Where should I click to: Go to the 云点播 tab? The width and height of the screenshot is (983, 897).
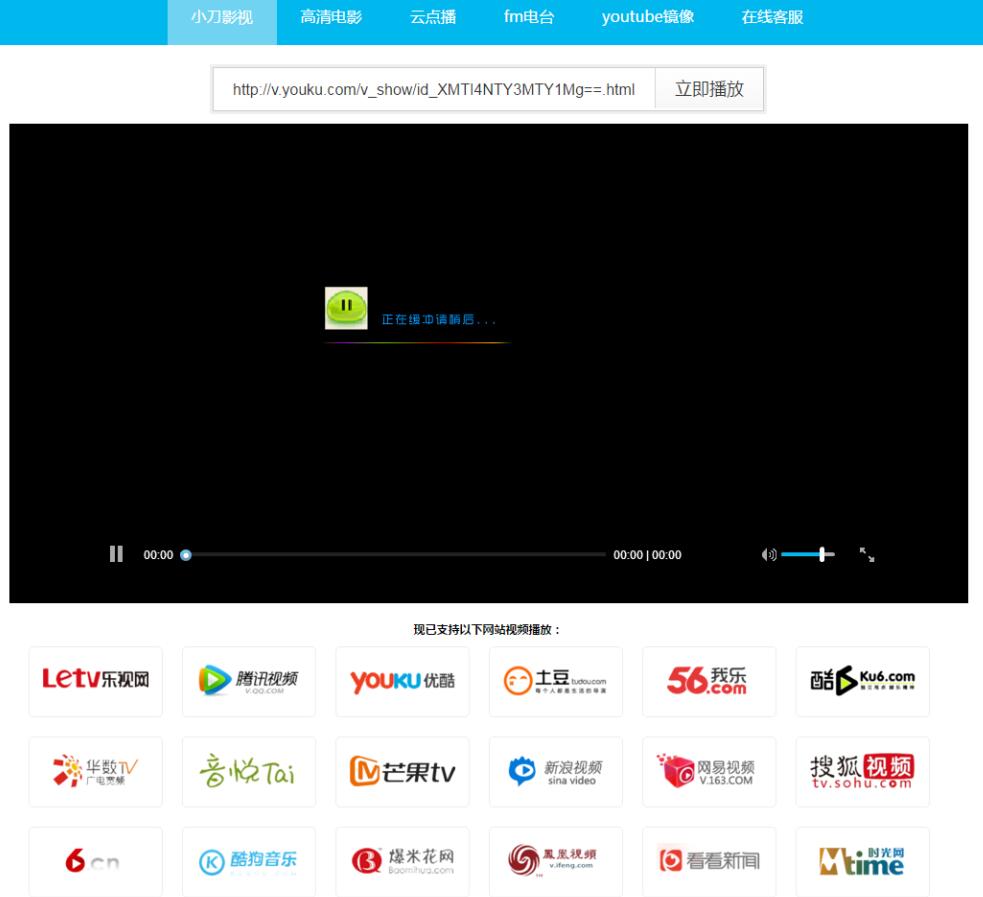coord(433,18)
